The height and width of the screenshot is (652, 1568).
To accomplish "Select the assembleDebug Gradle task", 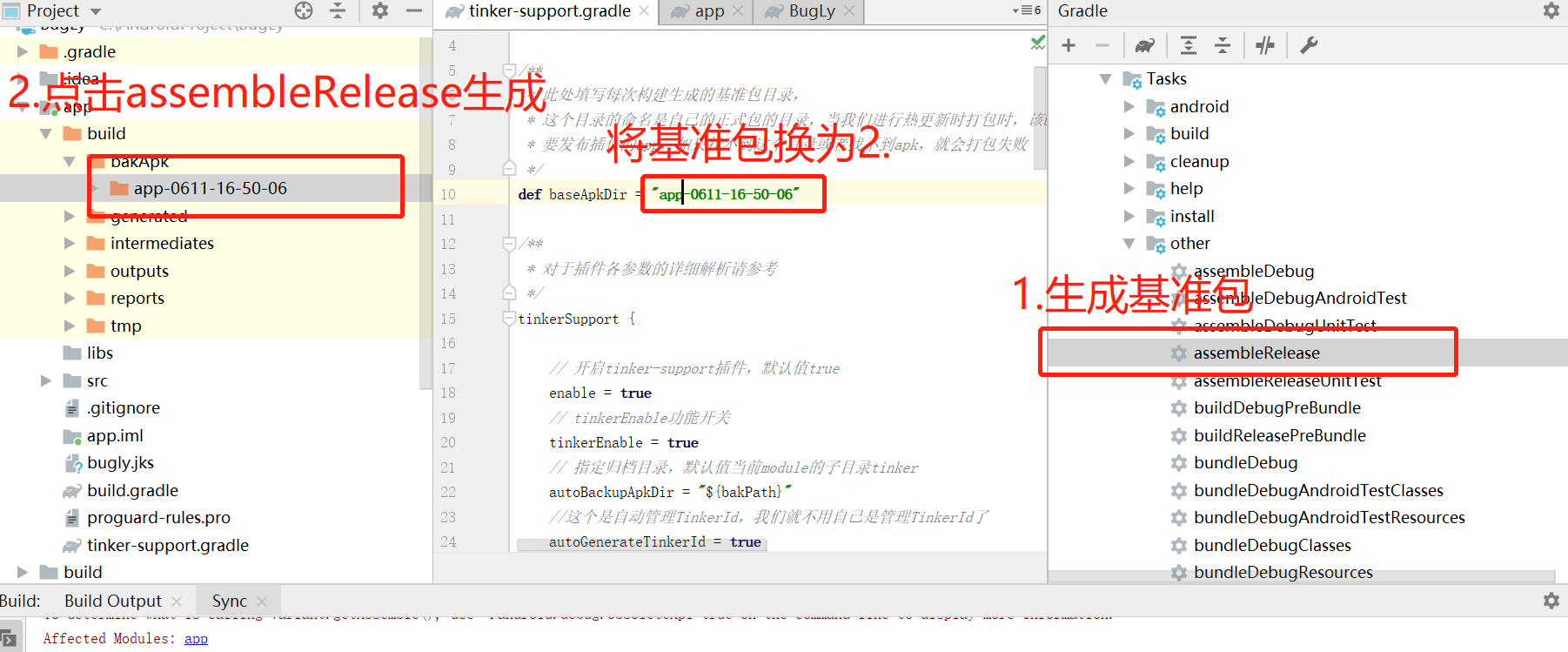I will pos(1254,271).
